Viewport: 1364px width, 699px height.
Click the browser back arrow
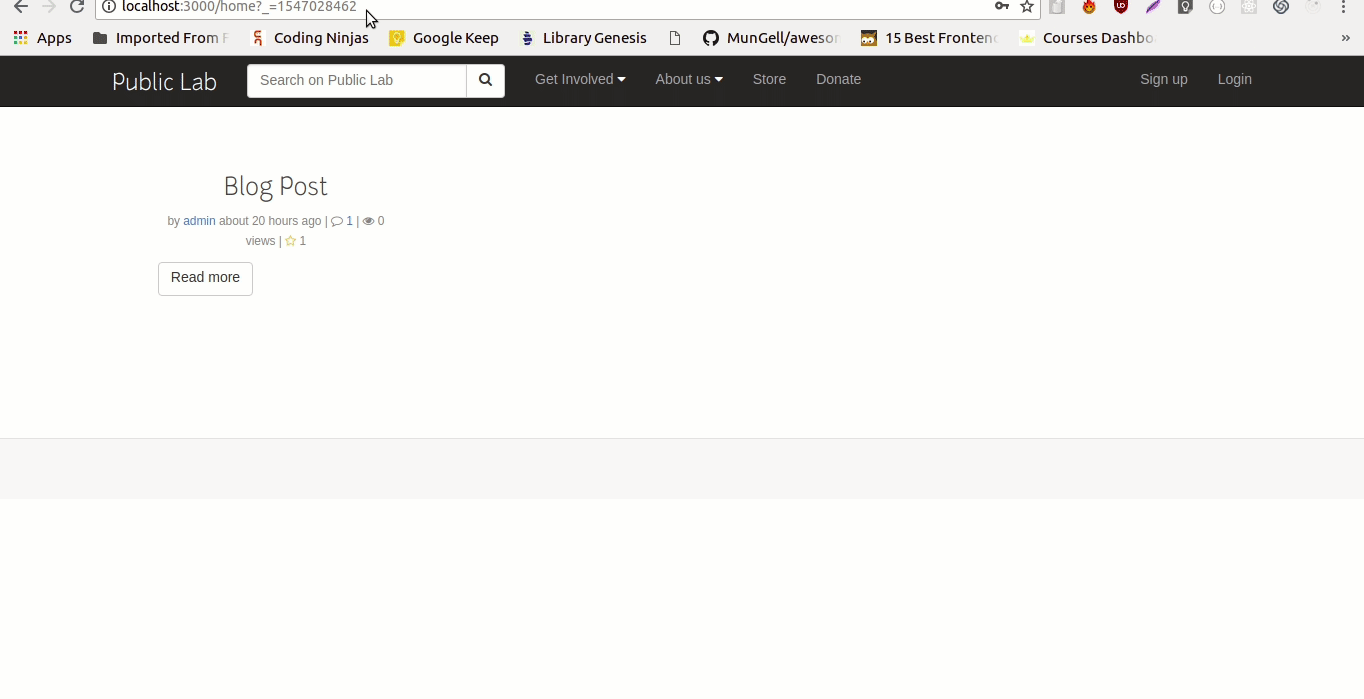(20, 7)
